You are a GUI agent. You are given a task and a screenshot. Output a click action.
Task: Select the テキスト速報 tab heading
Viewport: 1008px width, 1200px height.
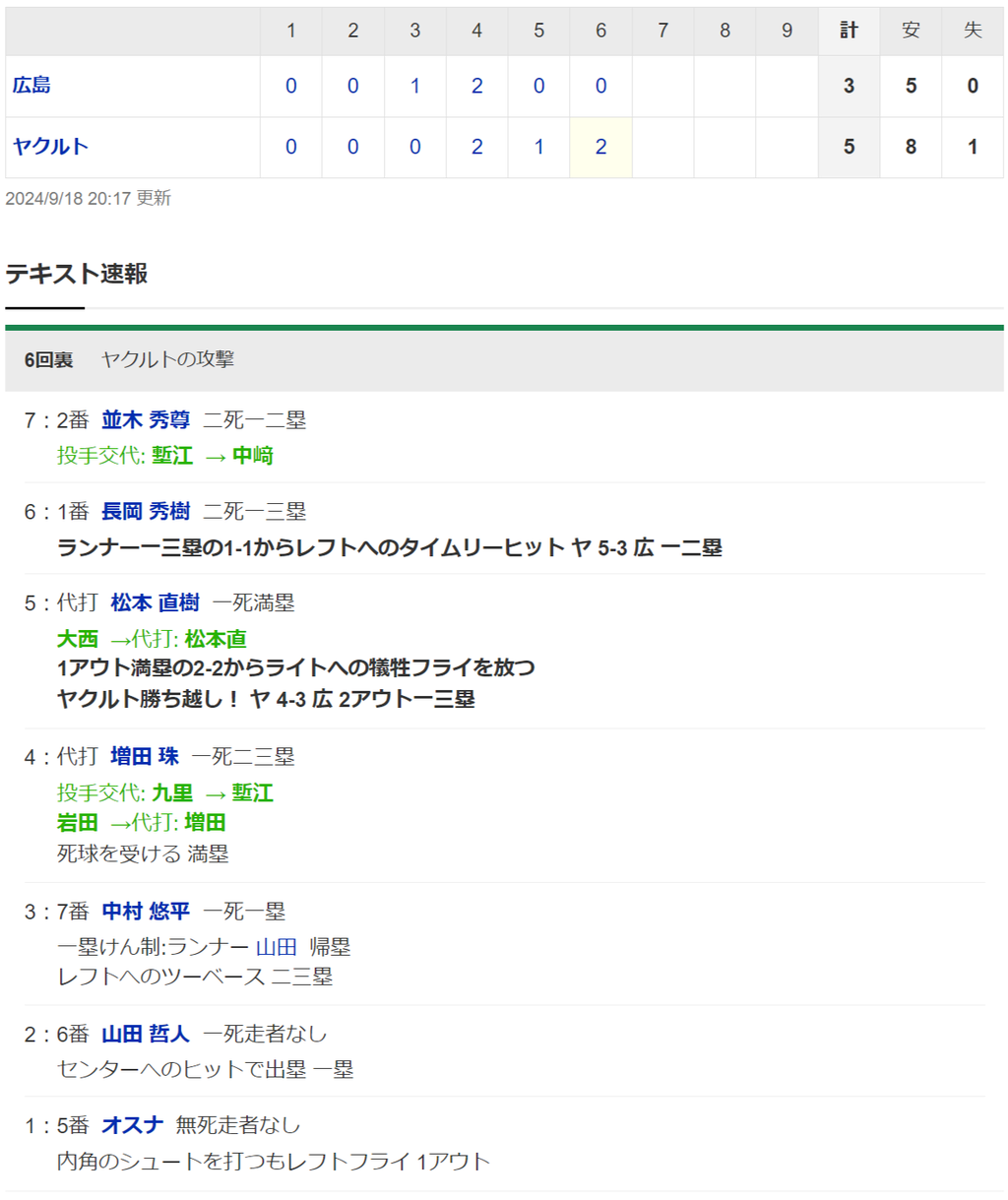click(x=77, y=274)
